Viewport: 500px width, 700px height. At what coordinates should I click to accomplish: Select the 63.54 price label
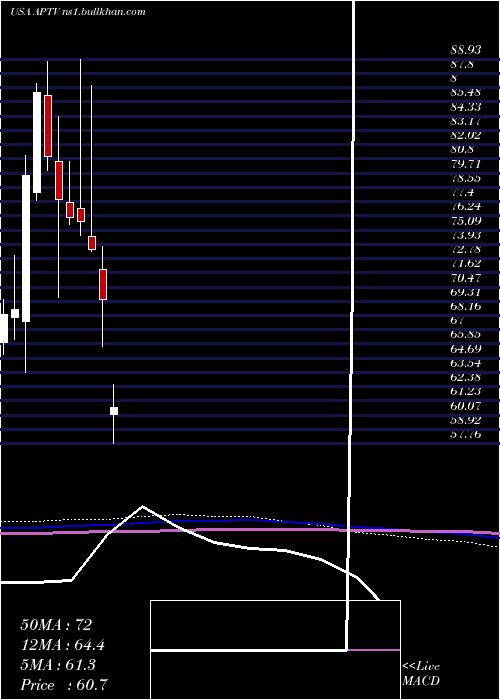pyautogui.click(x=465, y=362)
